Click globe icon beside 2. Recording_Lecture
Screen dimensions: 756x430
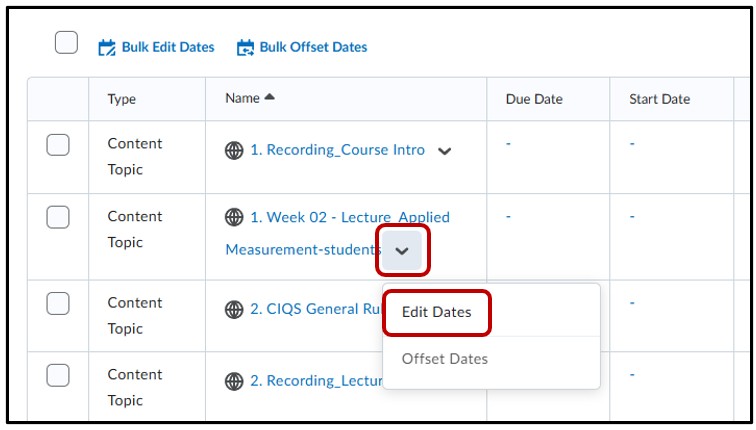tap(234, 381)
